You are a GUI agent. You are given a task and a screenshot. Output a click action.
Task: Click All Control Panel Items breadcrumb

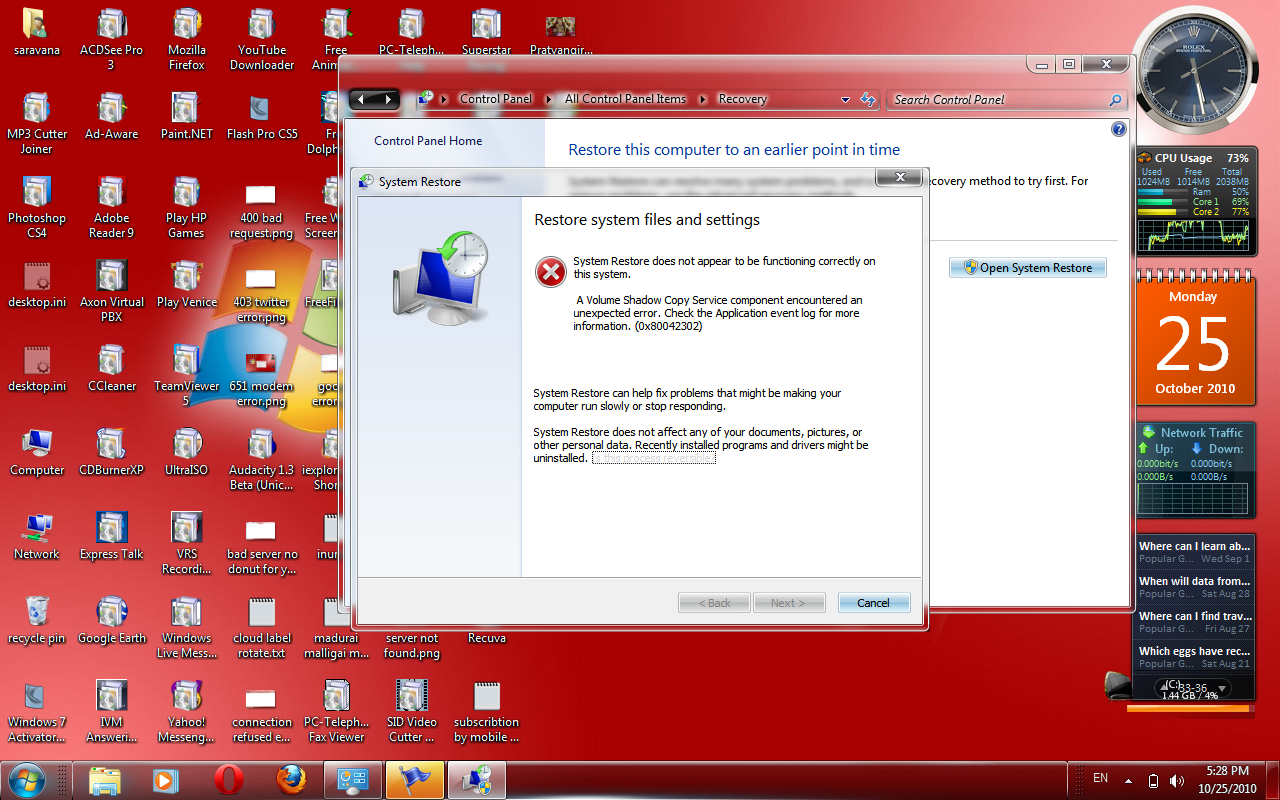click(x=625, y=99)
